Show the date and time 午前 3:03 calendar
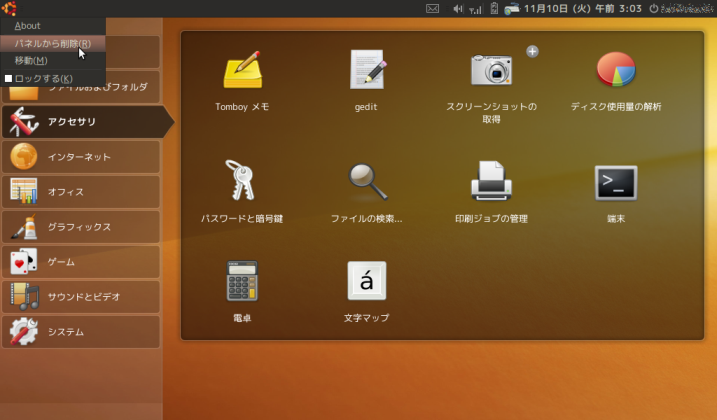 (583, 8)
